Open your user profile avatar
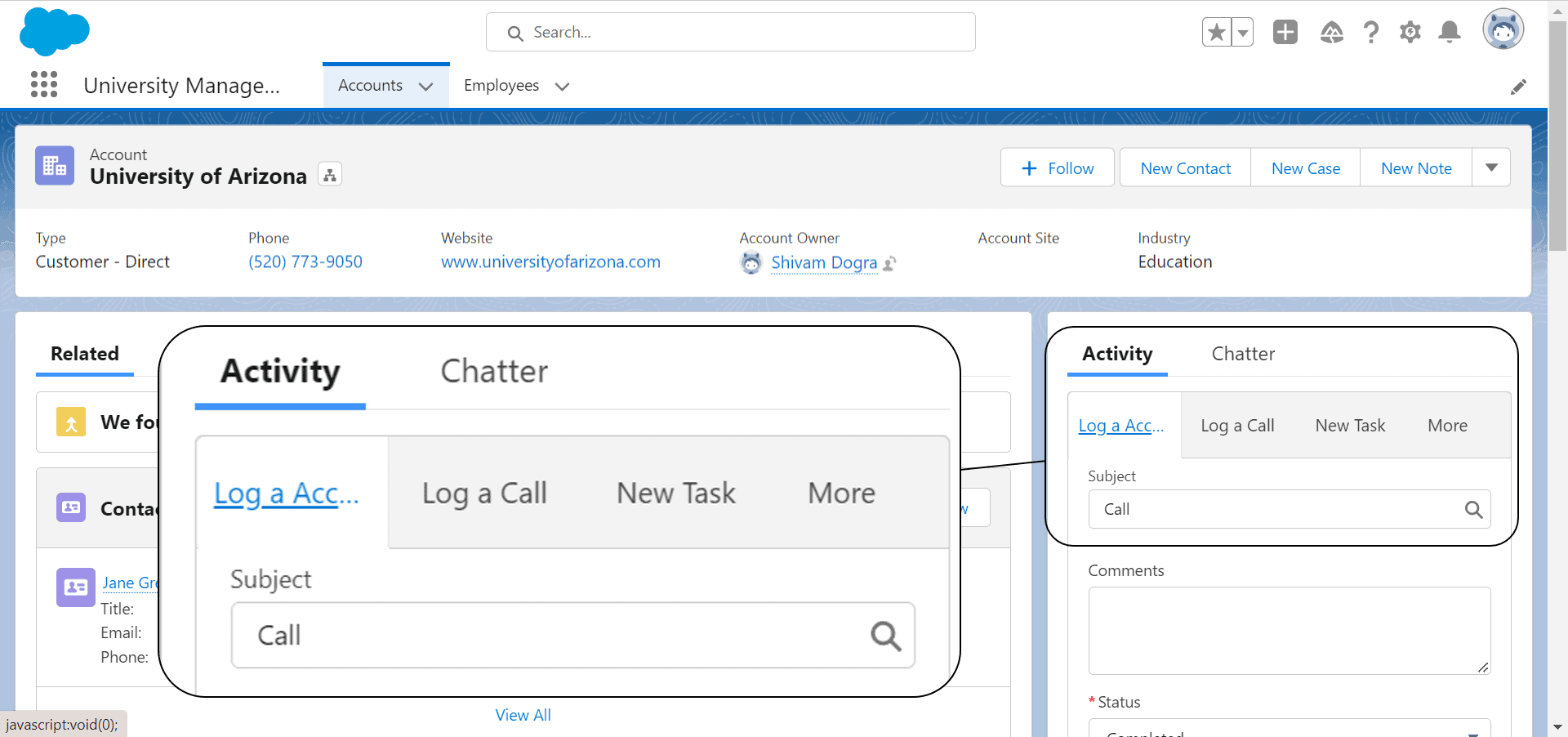 (x=1504, y=29)
